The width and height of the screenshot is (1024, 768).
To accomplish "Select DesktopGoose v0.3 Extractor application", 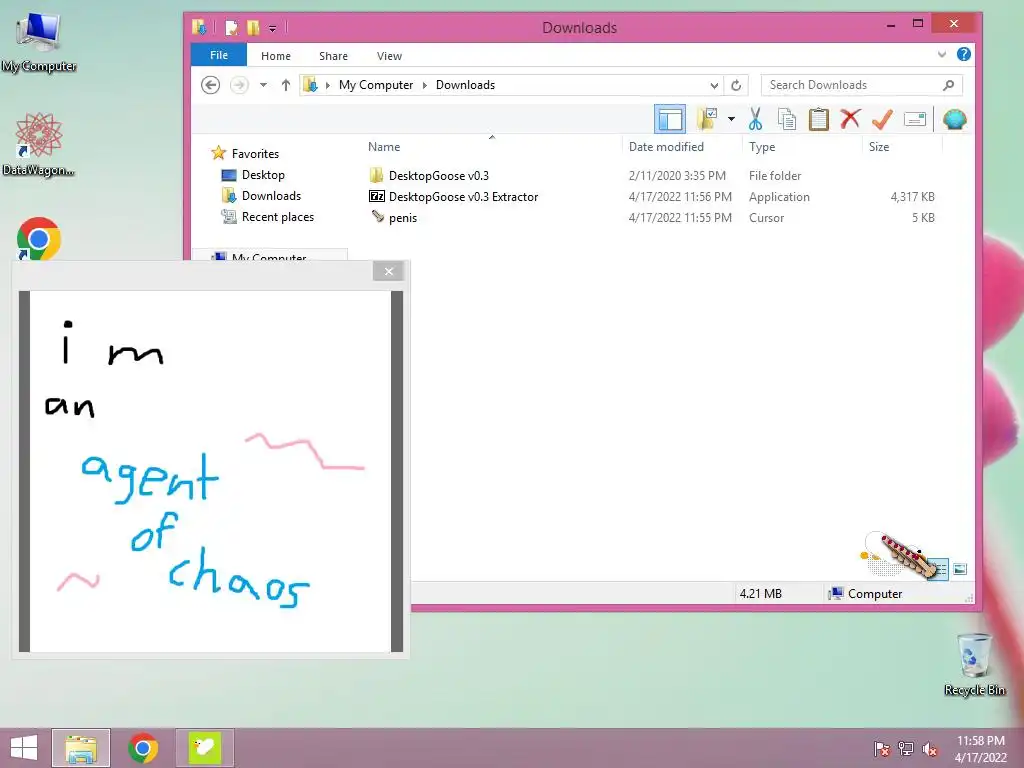I will click(463, 197).
